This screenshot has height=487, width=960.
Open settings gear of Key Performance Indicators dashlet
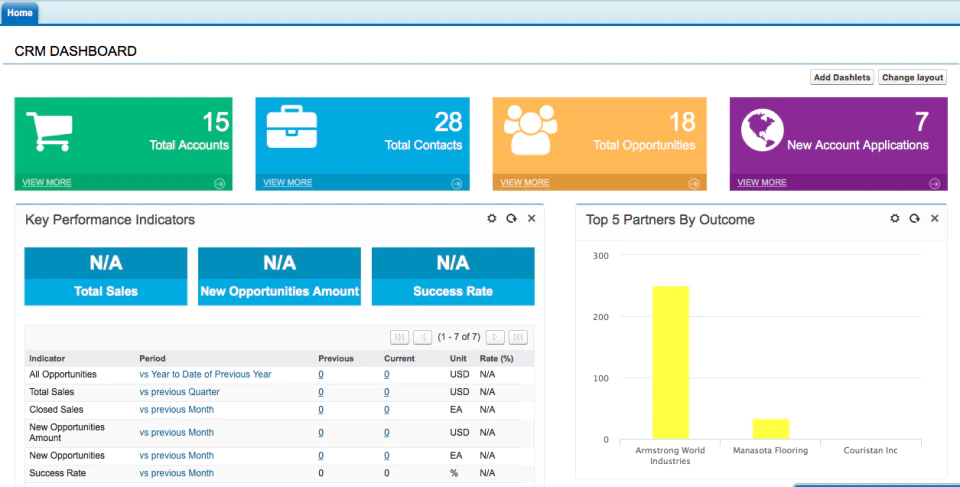[492, 218]
